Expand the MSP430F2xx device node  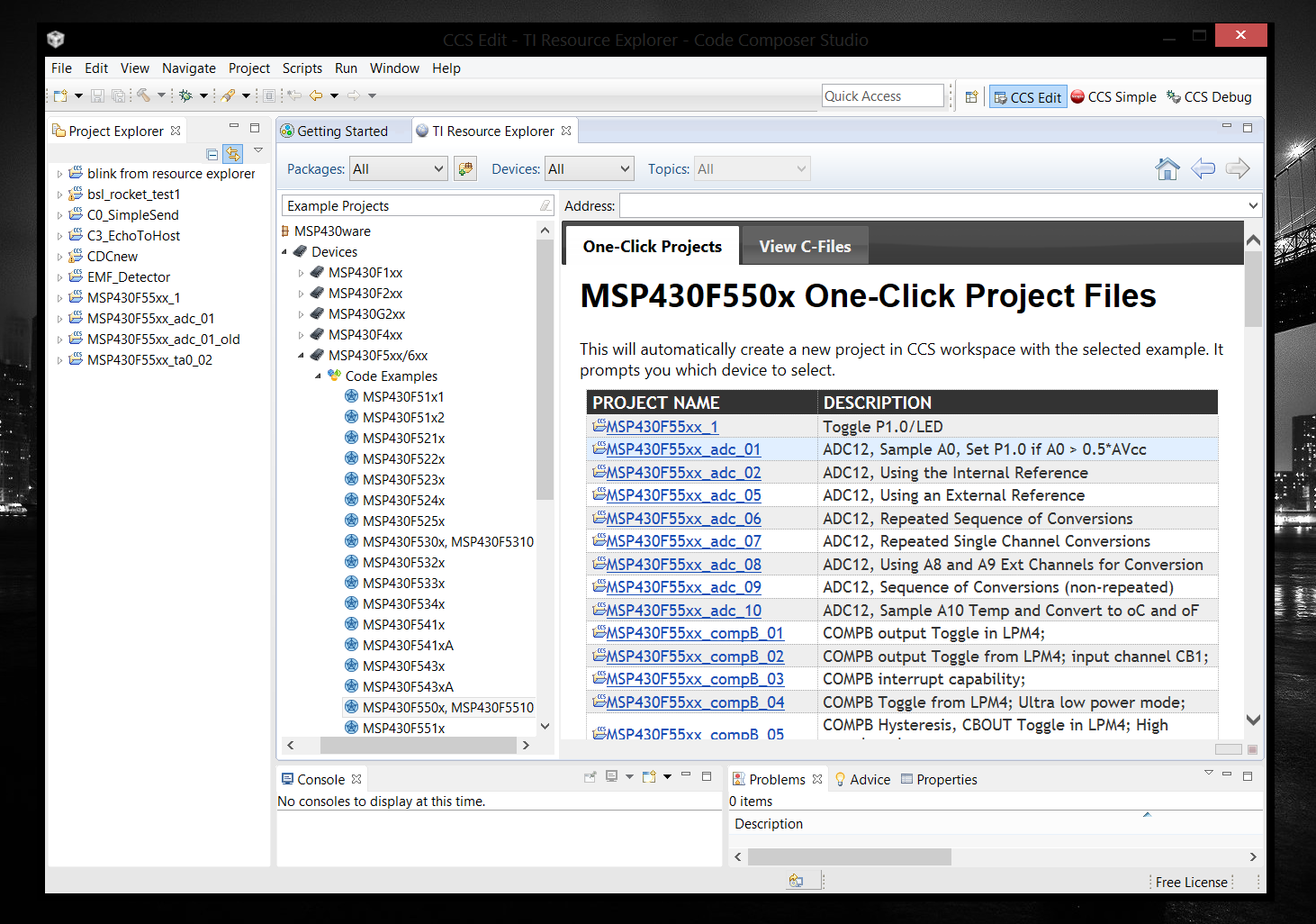[x=302, y=293]
